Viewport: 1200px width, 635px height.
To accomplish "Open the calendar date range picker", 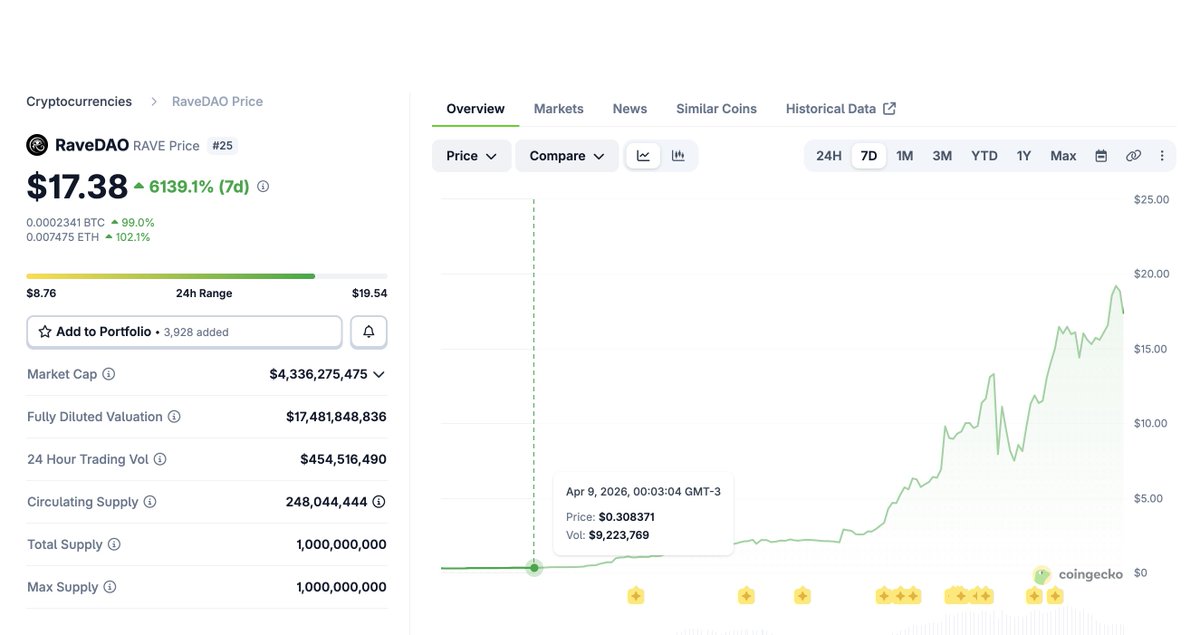I will [x=1101, y=156].
